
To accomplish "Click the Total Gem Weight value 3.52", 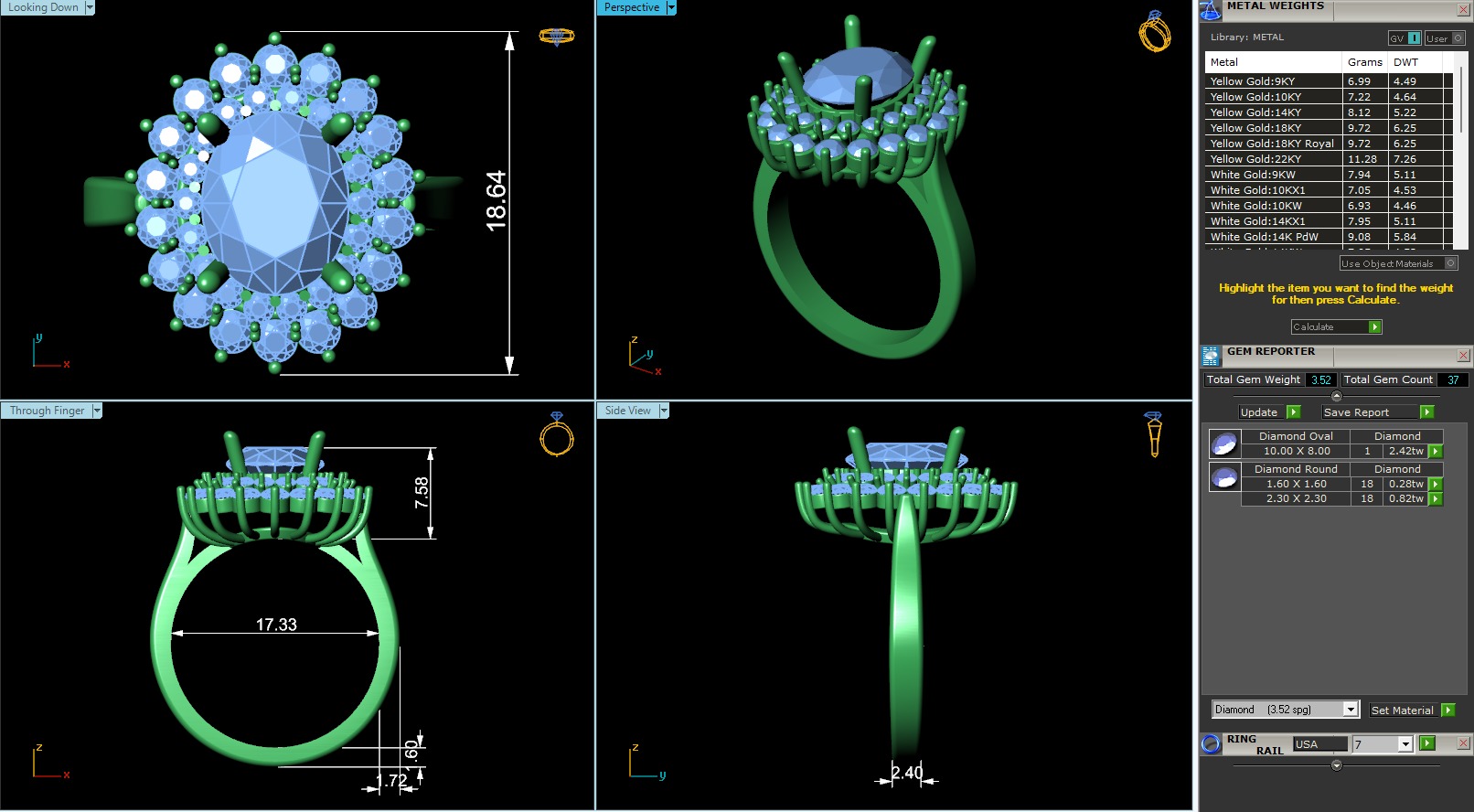I will 1320,379.
